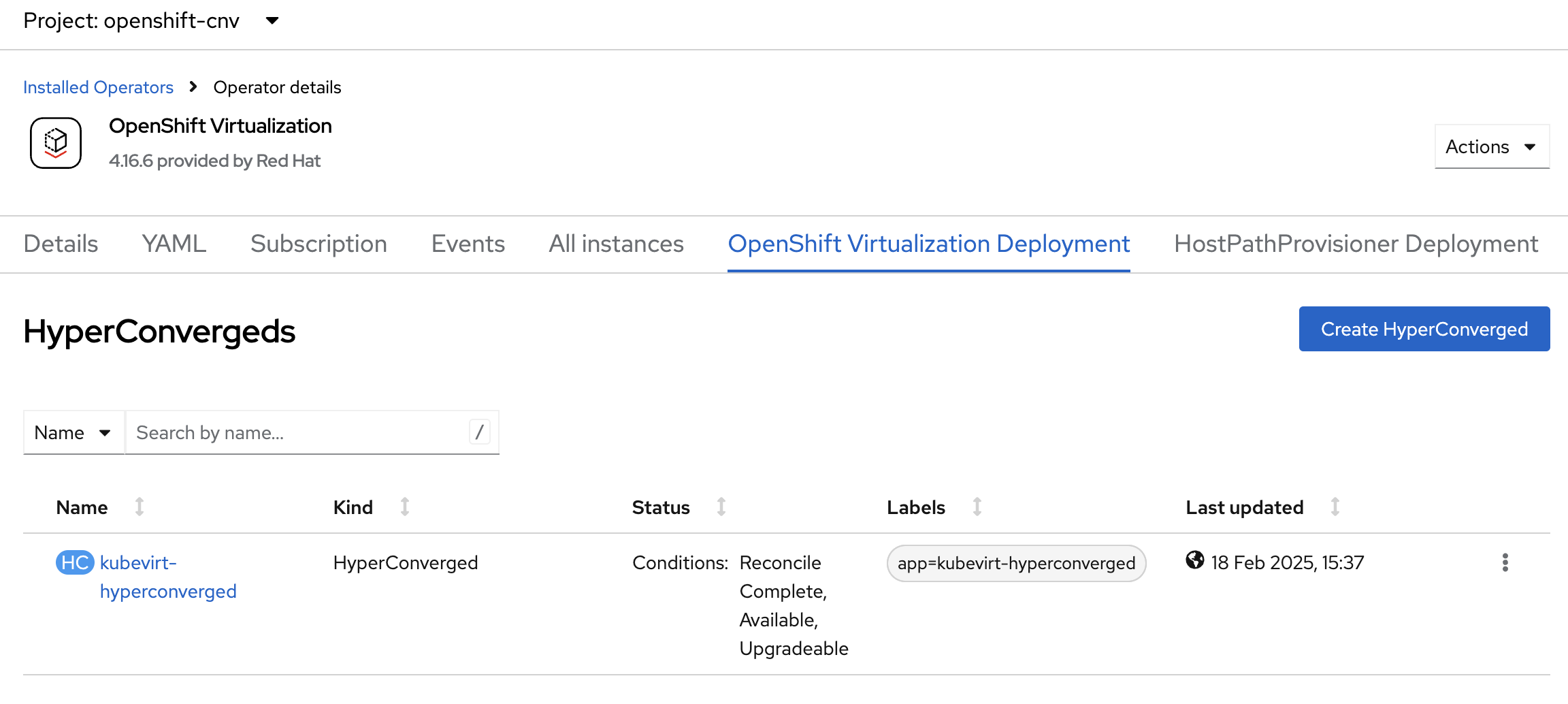Screen dimensions: 1568x704
Task: Click the 4.16.6 provided by Red Hat text
Action: 214,161
